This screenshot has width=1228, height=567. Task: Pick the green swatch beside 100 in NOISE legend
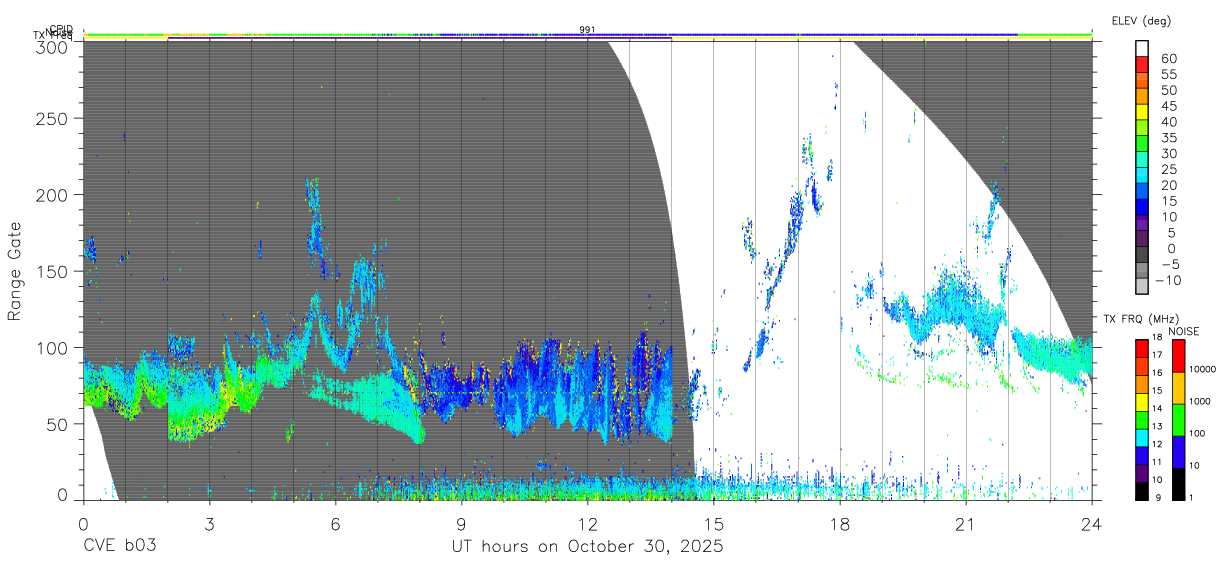click(x=1177, y=420)
